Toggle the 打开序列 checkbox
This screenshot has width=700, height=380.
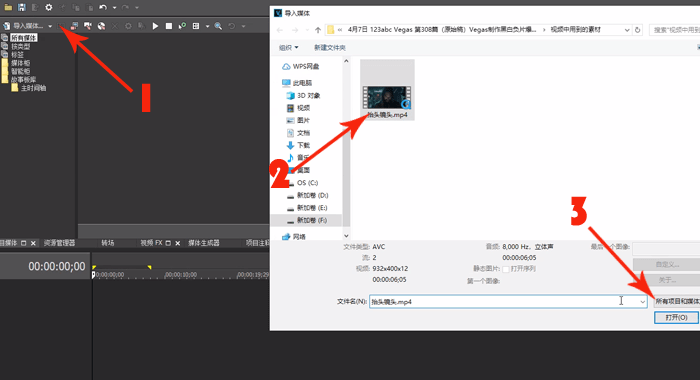pyautogui.click(x=506, y=269)
